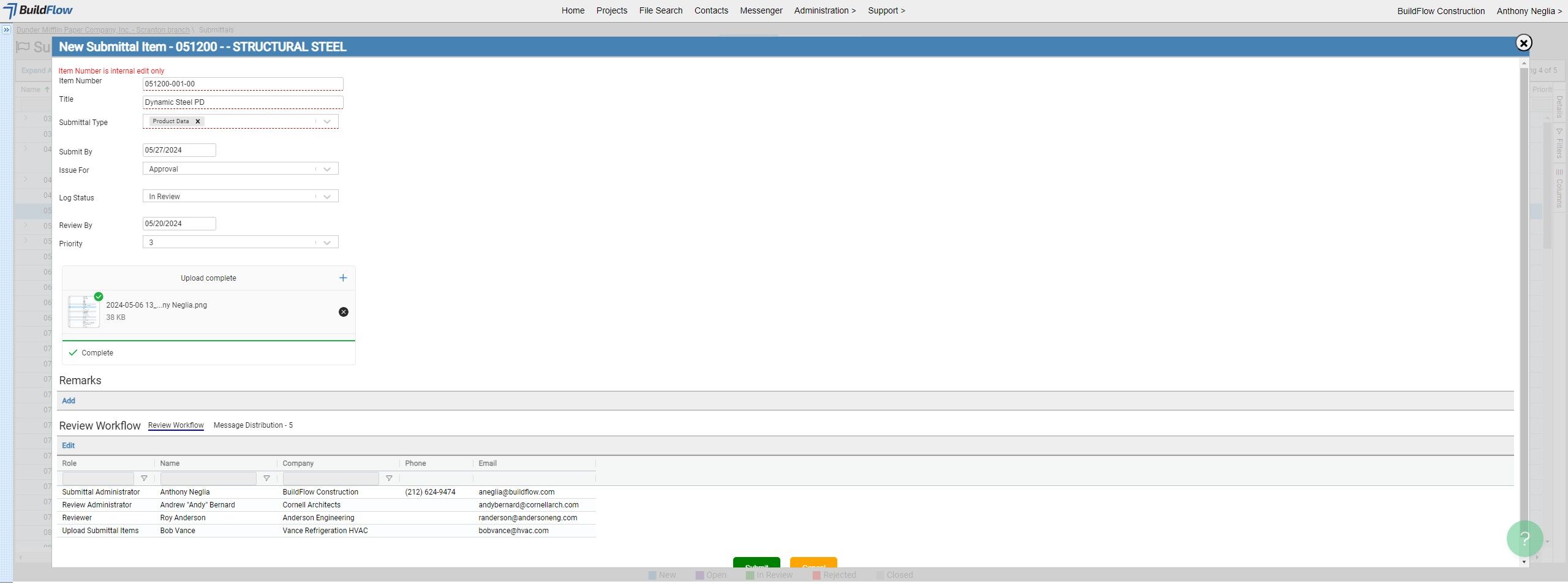
Task: Open the Administration menu
Action: (x=824, y=10)
